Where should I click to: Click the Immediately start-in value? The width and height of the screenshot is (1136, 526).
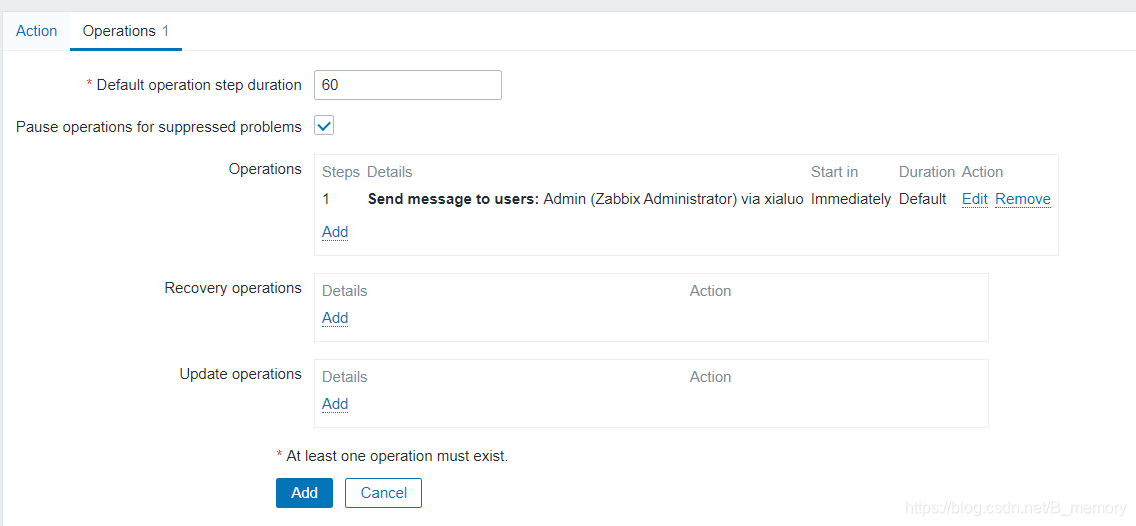pyautogui.click(x=850, y=199)
